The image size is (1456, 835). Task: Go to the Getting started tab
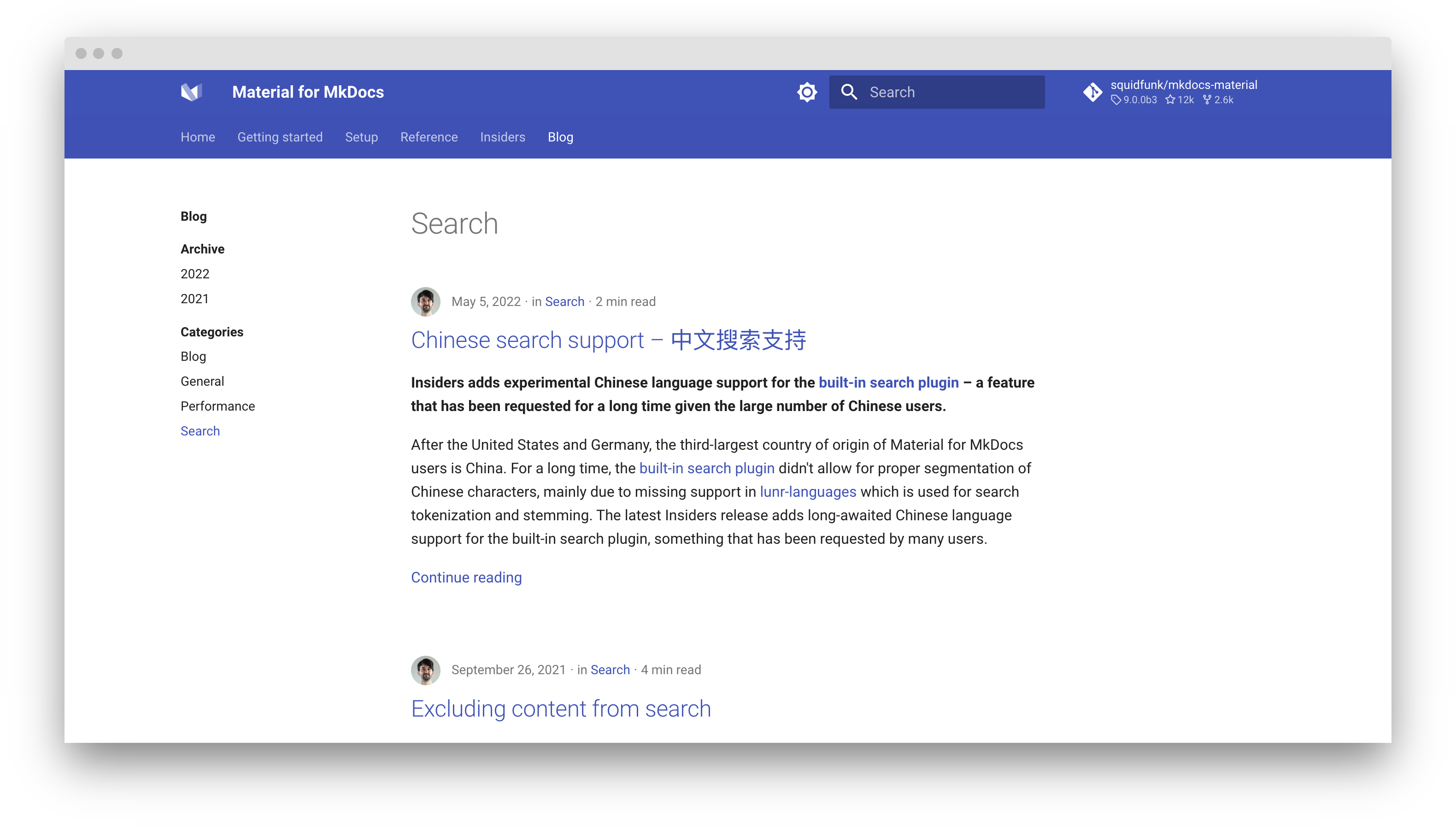[280, 137]
